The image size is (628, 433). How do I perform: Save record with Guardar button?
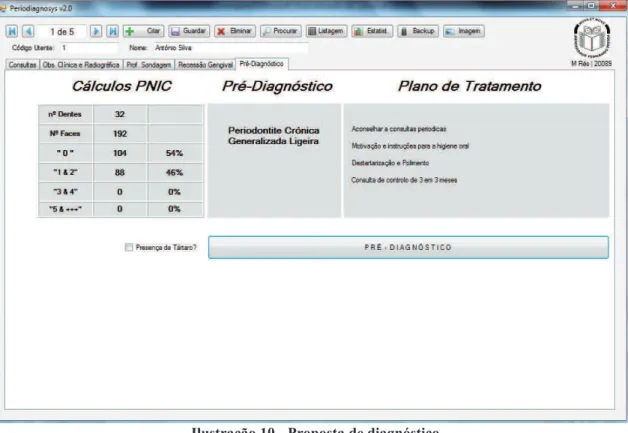click(x=189, y=31)
